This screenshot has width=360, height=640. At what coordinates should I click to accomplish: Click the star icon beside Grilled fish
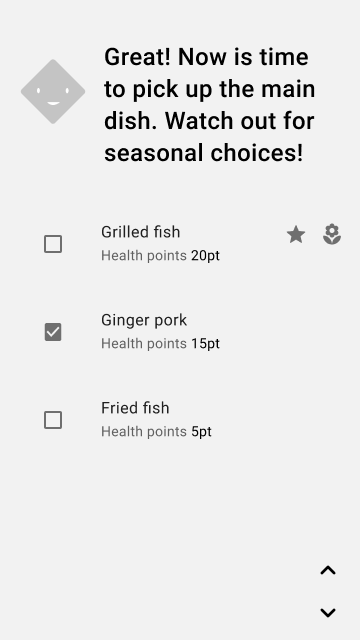tap(296, 235)
